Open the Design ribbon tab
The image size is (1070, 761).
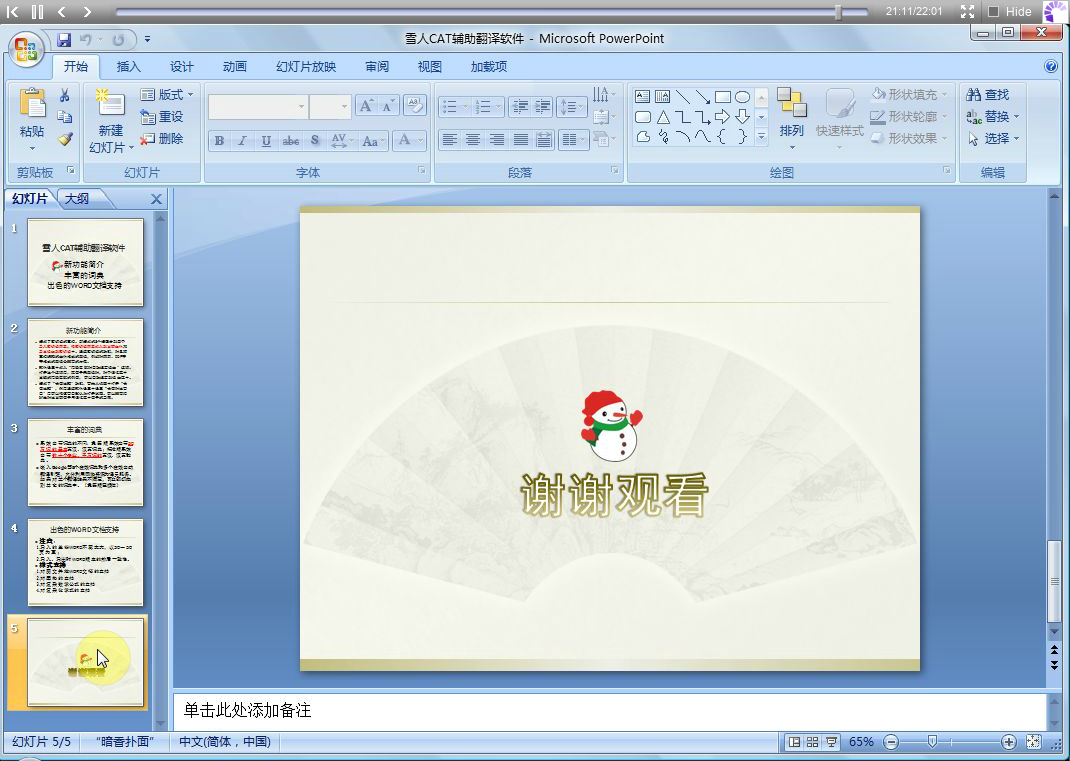coord(182,67)
